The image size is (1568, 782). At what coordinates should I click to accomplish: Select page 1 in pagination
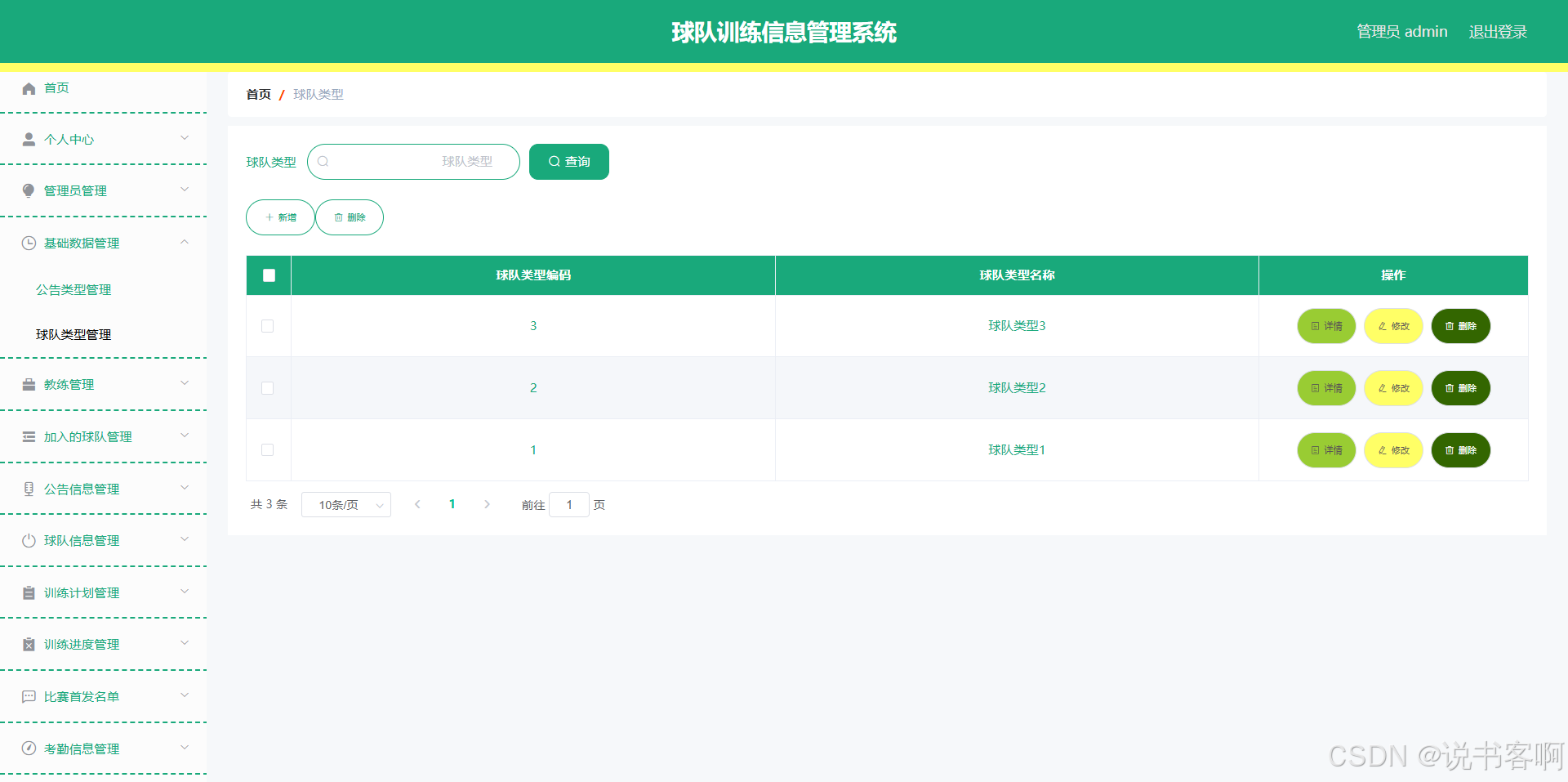(452, 504)
